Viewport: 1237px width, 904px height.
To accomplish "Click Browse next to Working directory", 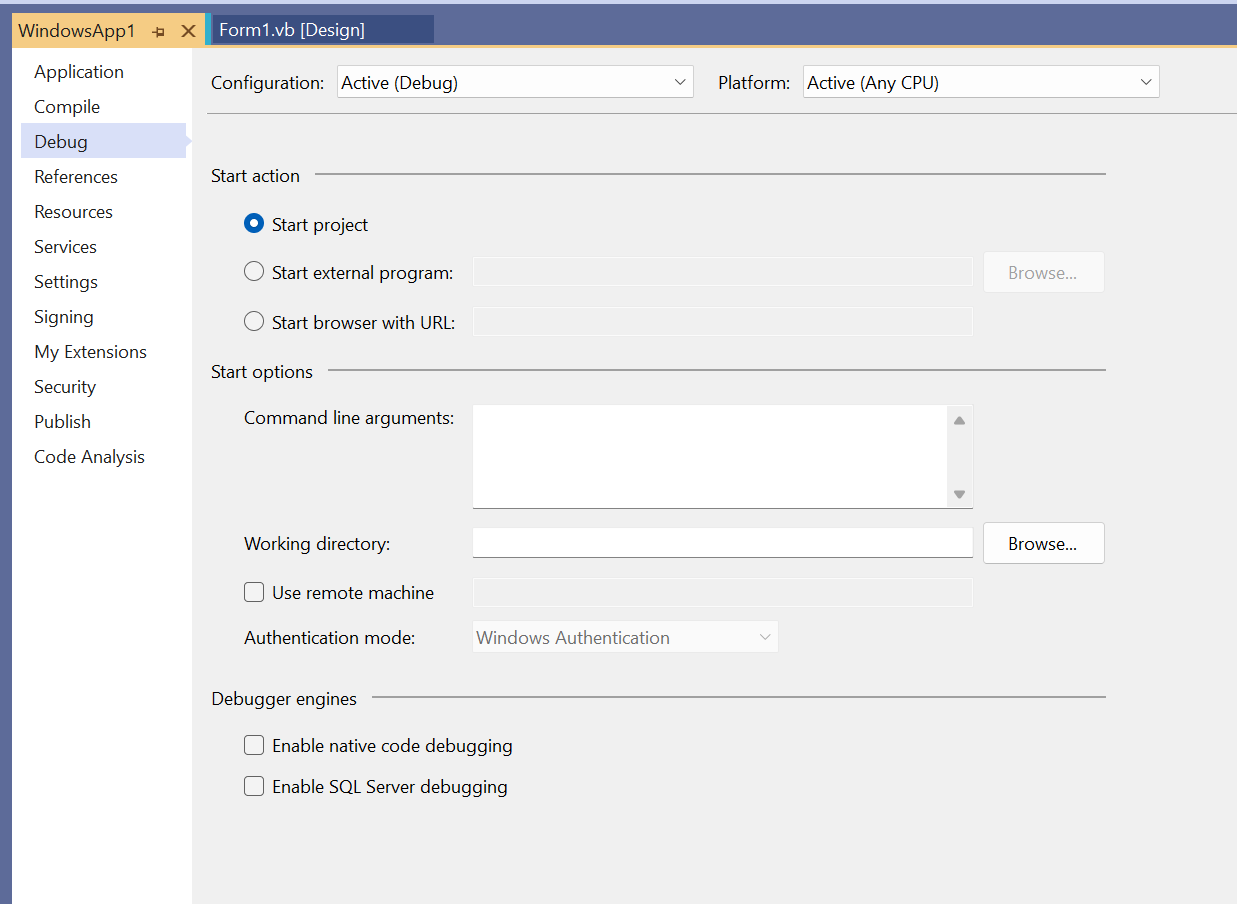I will (x=1043, y=543).
